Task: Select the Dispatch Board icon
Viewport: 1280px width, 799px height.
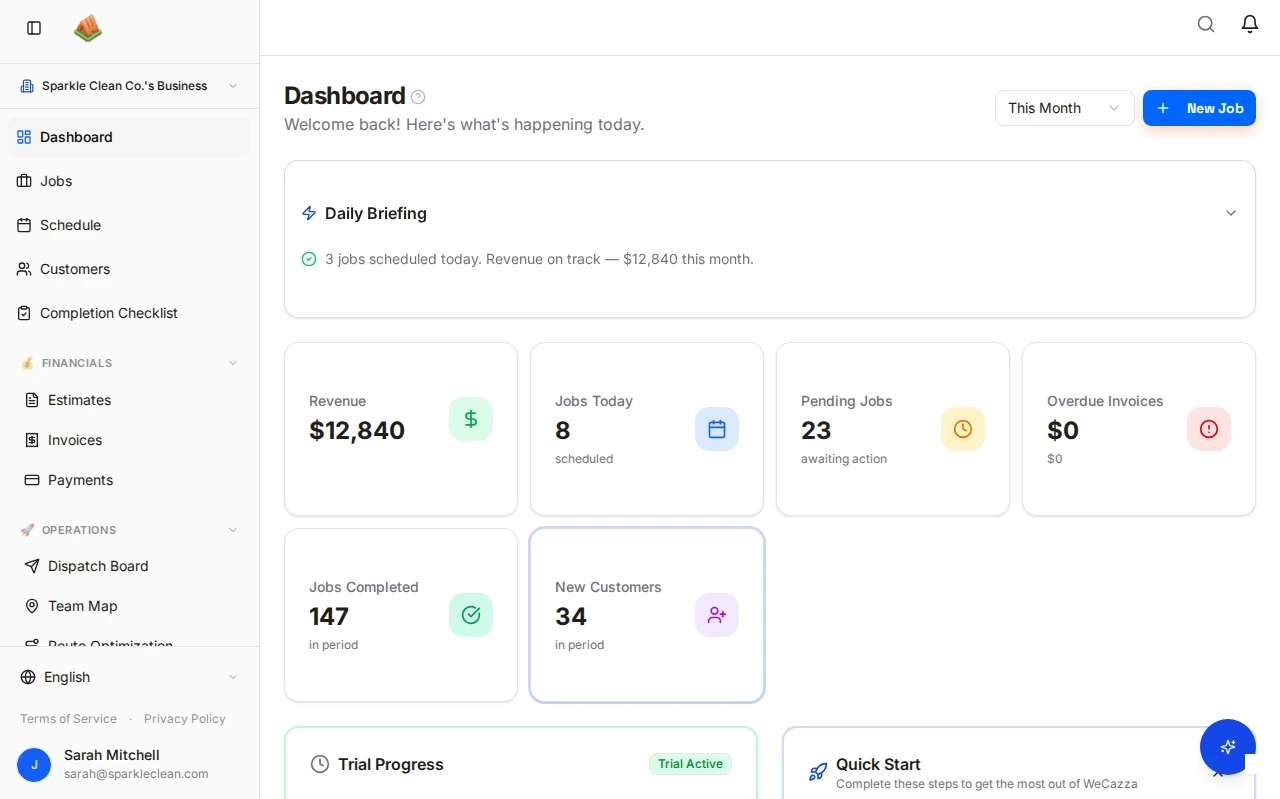Action: (30, 566)
